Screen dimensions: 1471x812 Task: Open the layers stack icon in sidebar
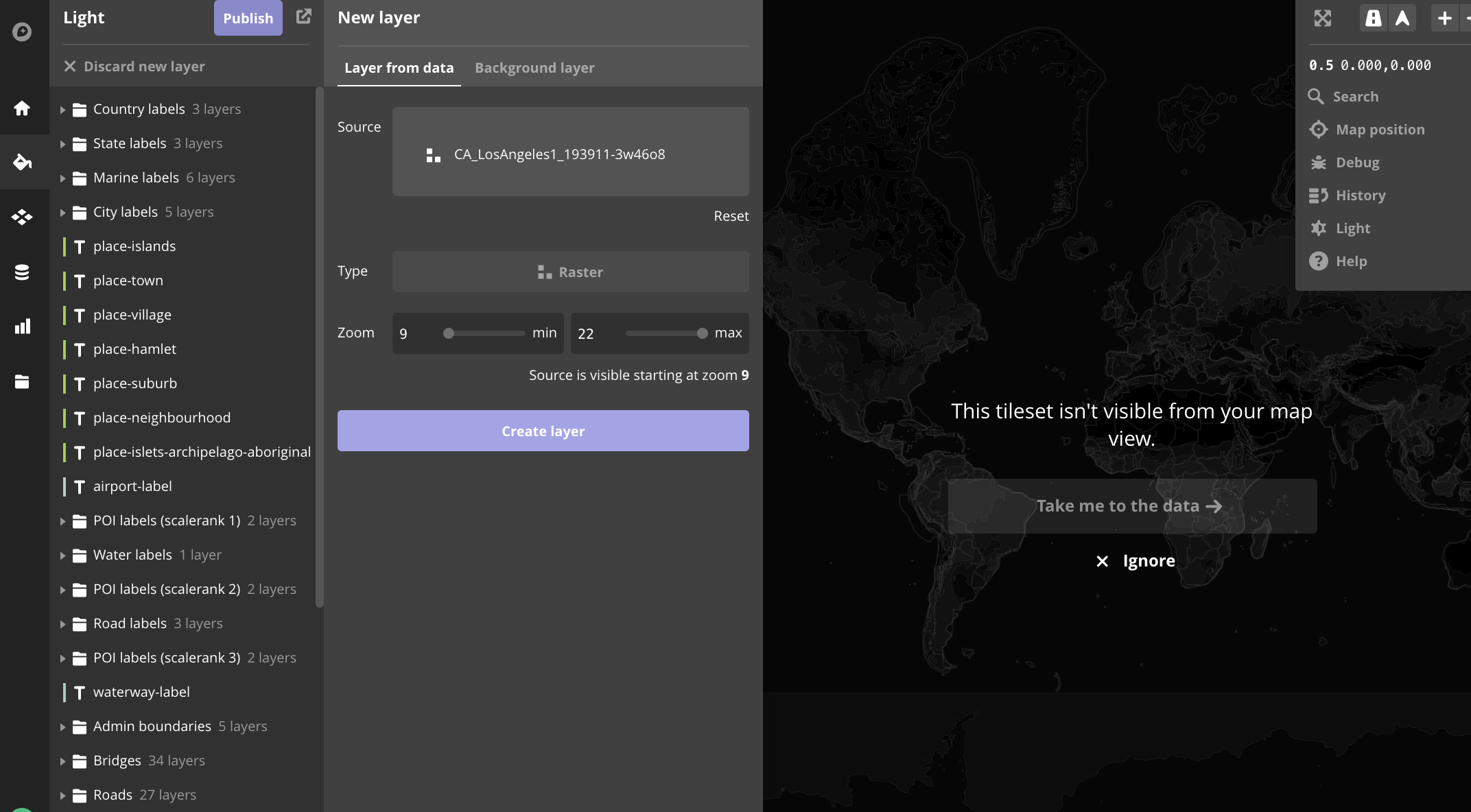(x=22, y=272)
